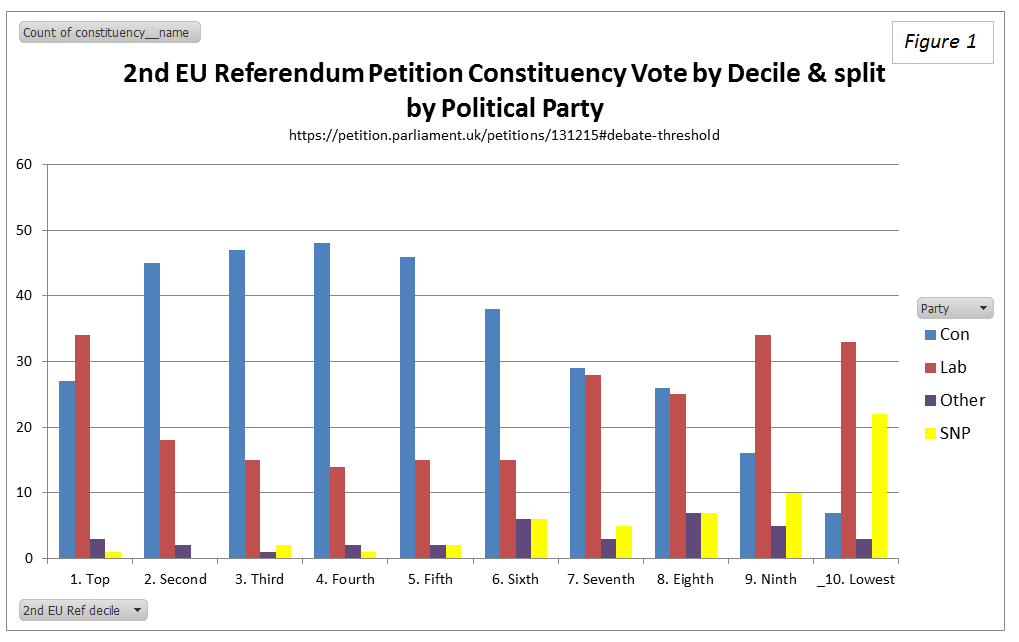Select the Con bar in Fourth decile
The width and height of the screenshot is (1019, 642).
[322, 400]
